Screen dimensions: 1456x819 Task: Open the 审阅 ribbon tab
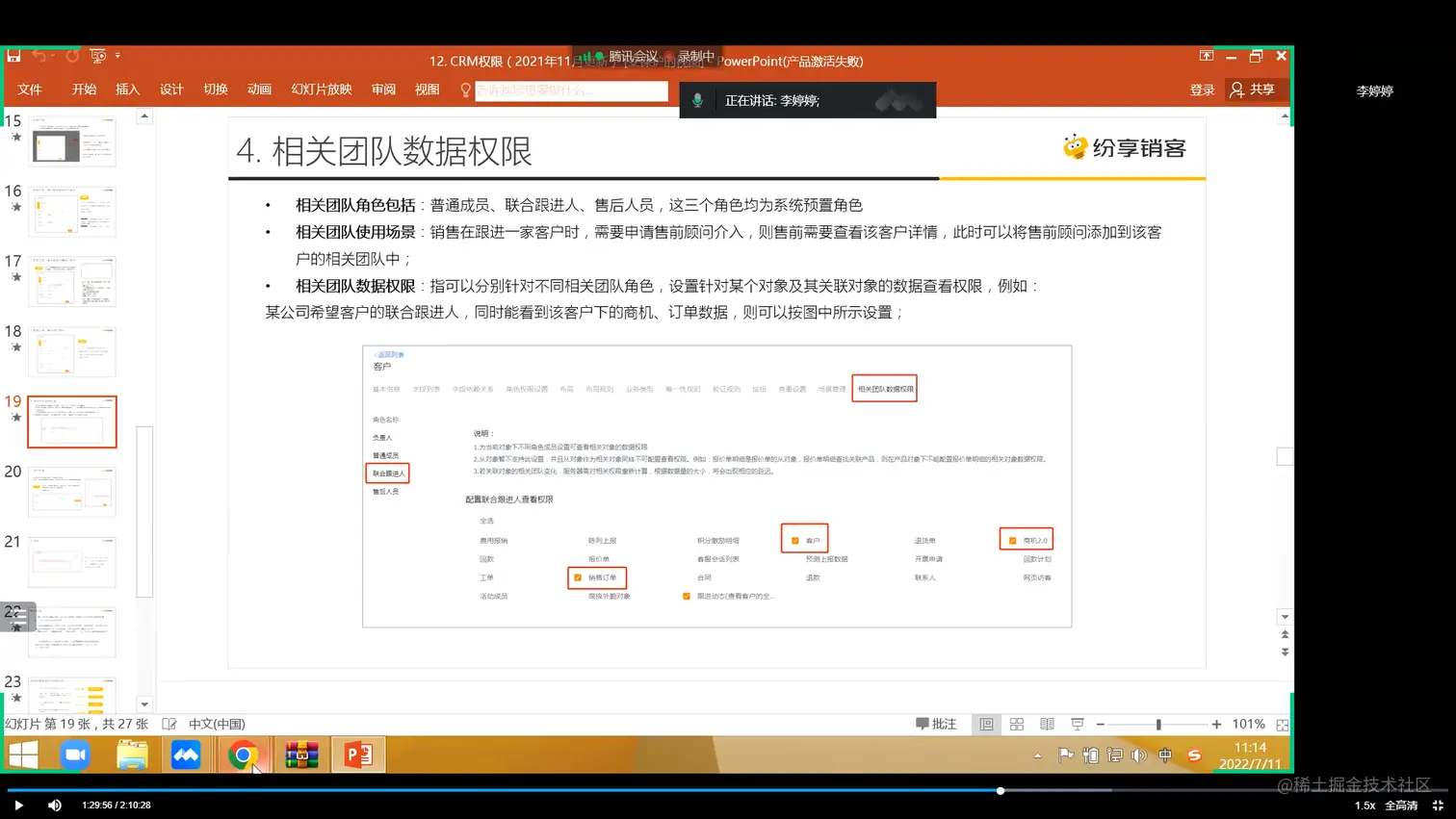click(383, 90)
